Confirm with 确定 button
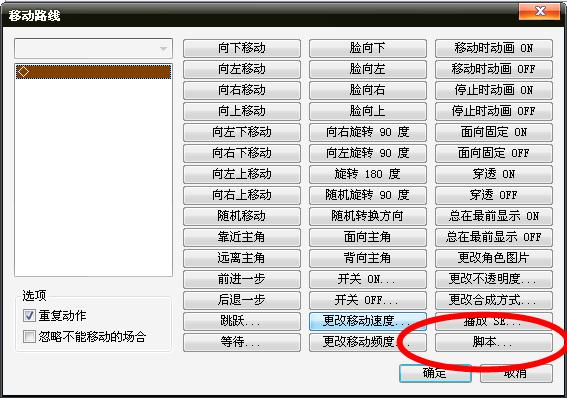This screenshot has height=398, width=567. [x=435, y=373]
